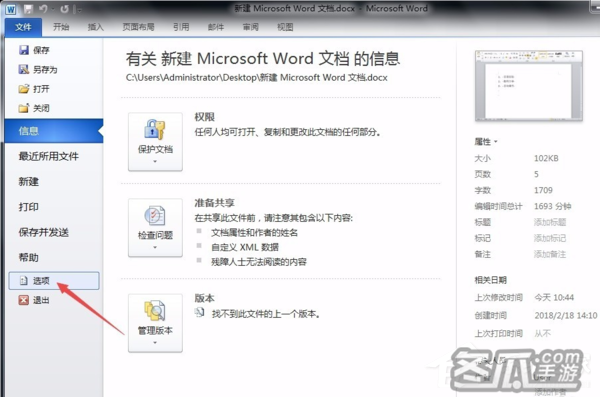This screenshot has height=397, width=600.
Task: Switch to the 审阅 ribbon tab
Action: pyautogui.click(x=251, y=27)
